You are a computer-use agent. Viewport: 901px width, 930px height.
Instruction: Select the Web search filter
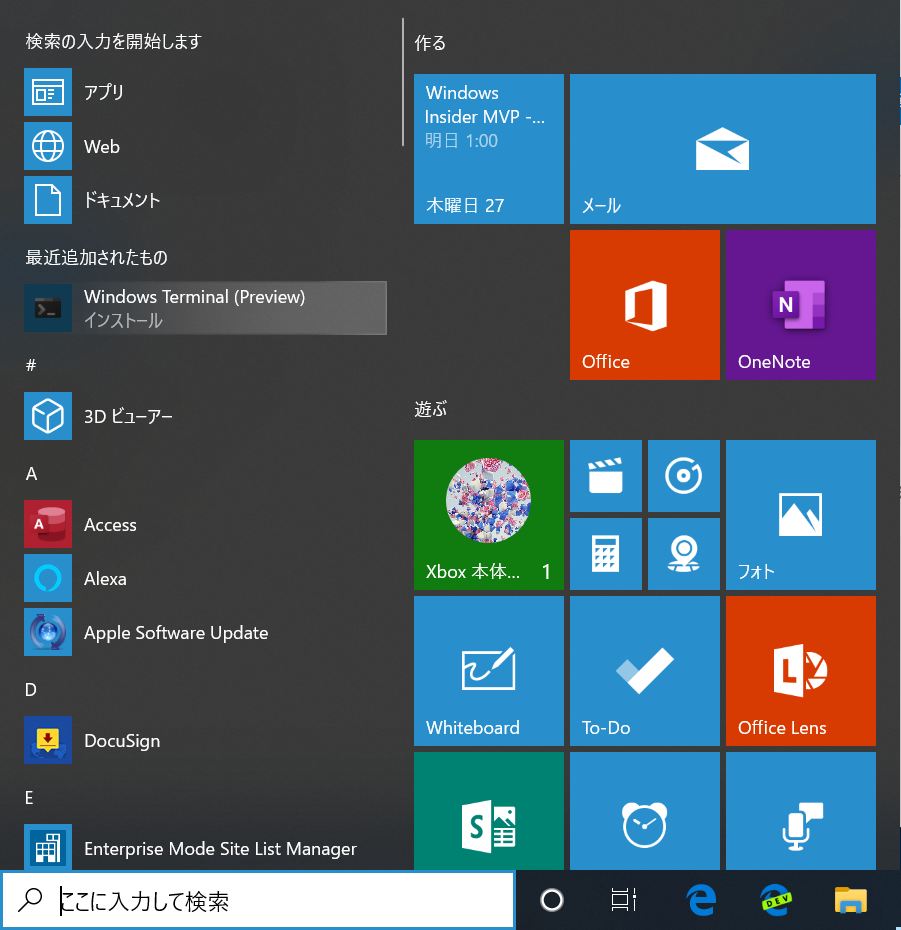click(205, 146)
